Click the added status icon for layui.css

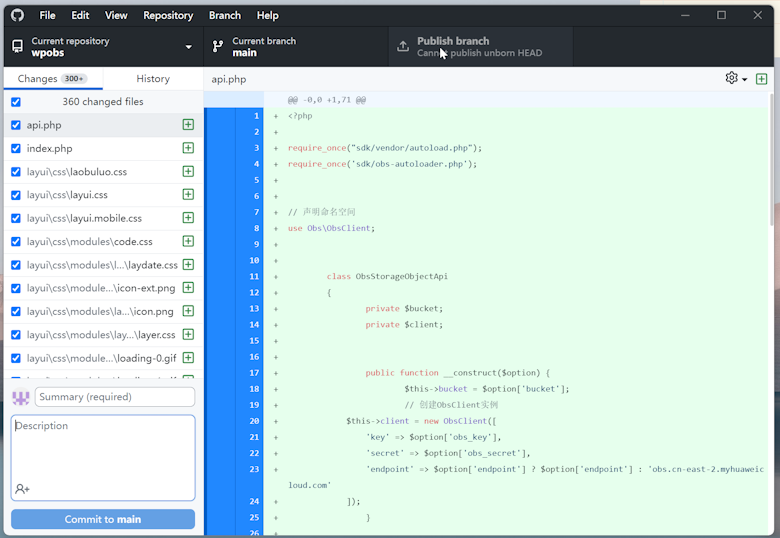[188, 194]
